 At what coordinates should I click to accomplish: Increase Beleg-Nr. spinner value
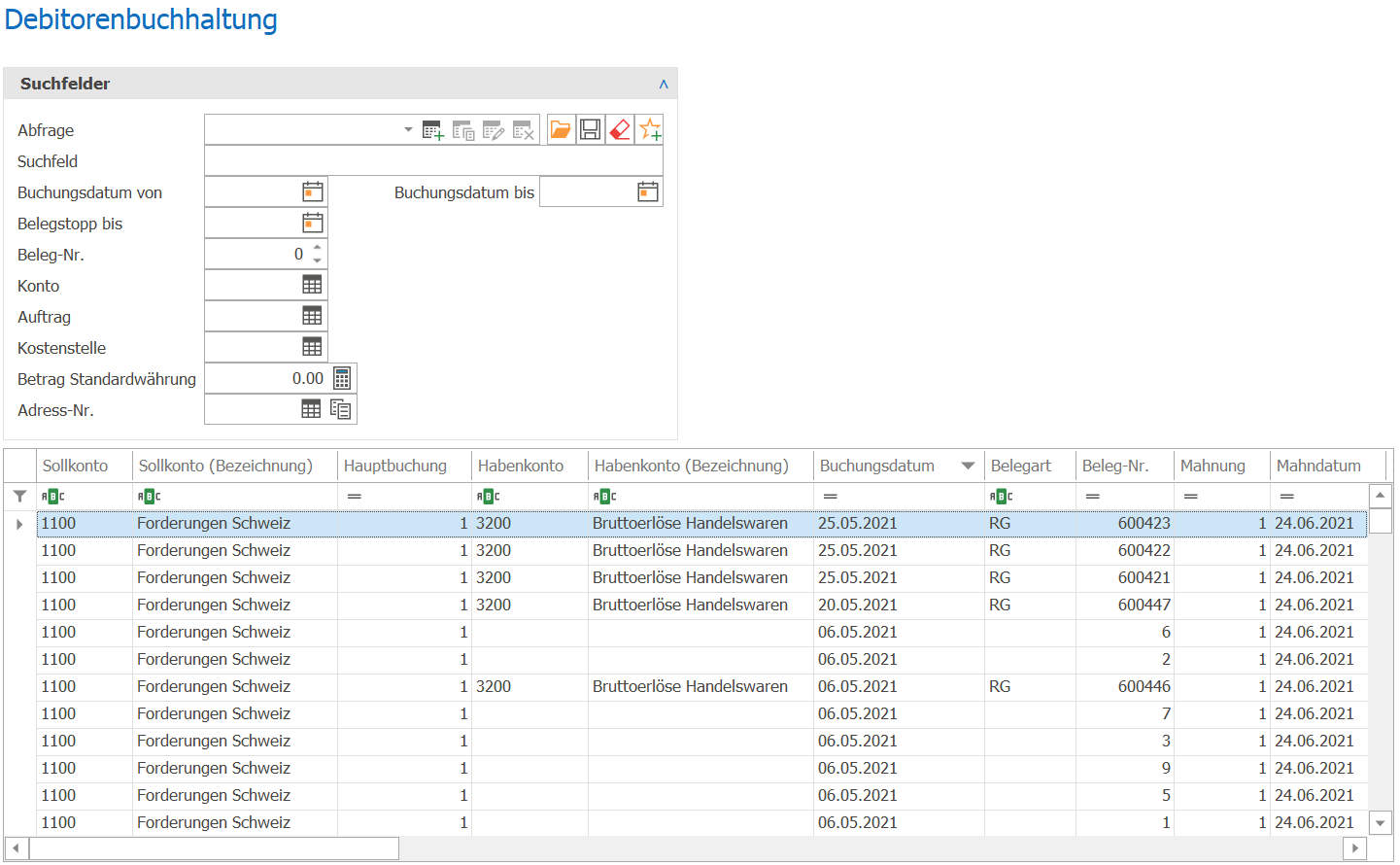317,248
